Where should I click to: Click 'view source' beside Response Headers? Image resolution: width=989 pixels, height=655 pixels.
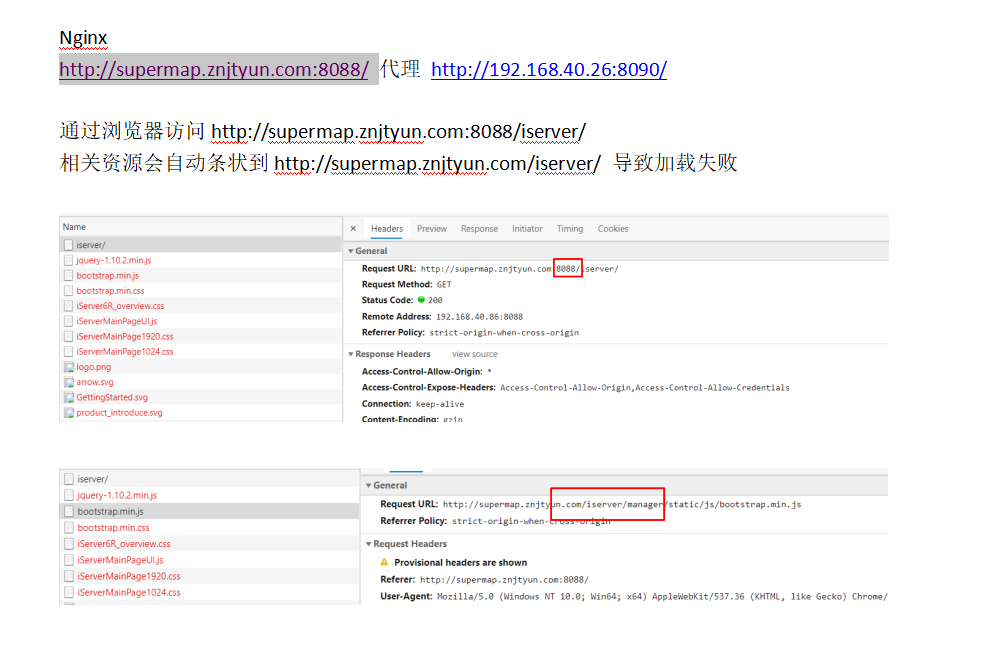pyautogui.click(x=474, y=354)
